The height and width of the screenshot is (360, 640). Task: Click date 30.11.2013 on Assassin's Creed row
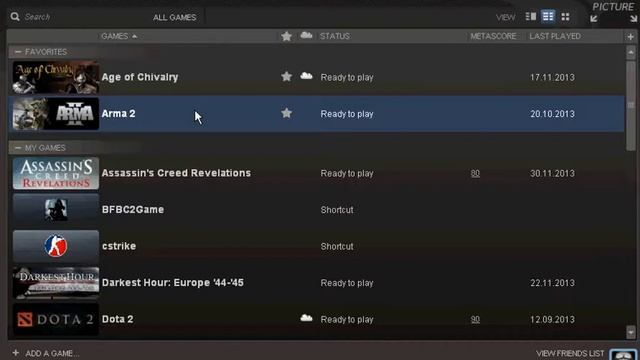point(552,173)
